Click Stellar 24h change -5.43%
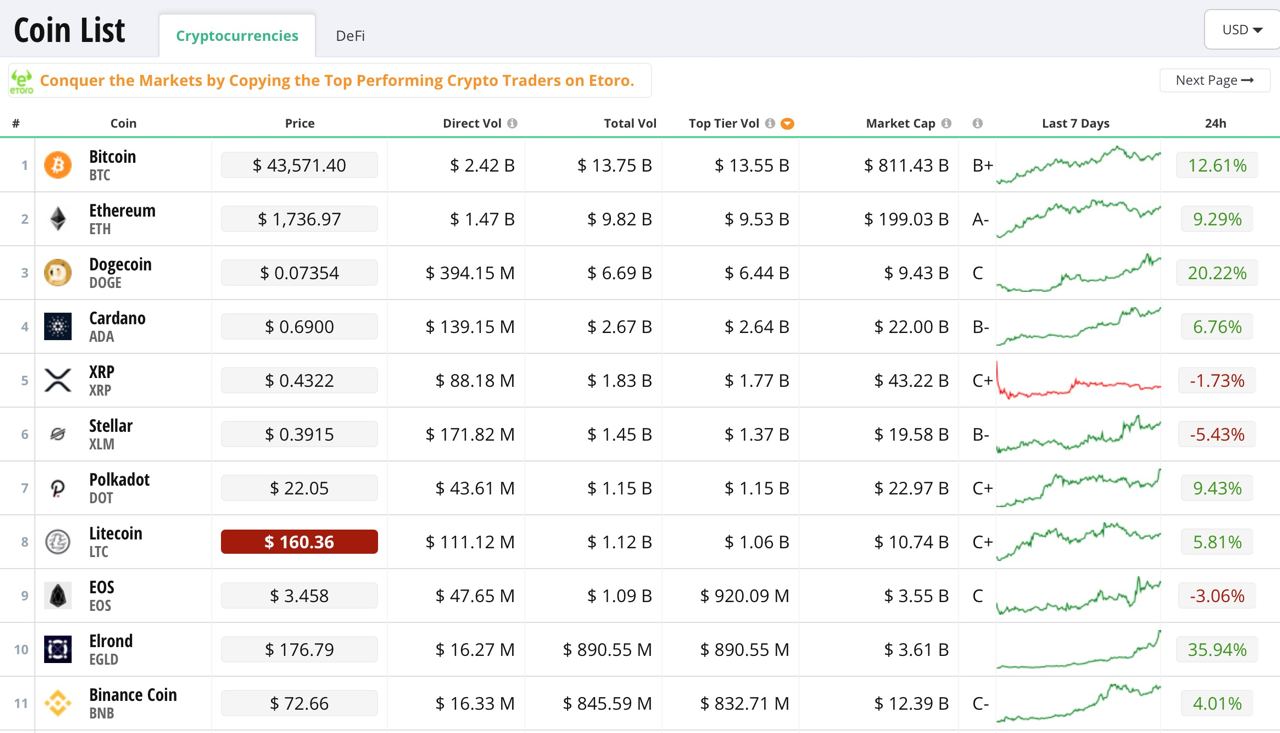 coord(1216,435)
